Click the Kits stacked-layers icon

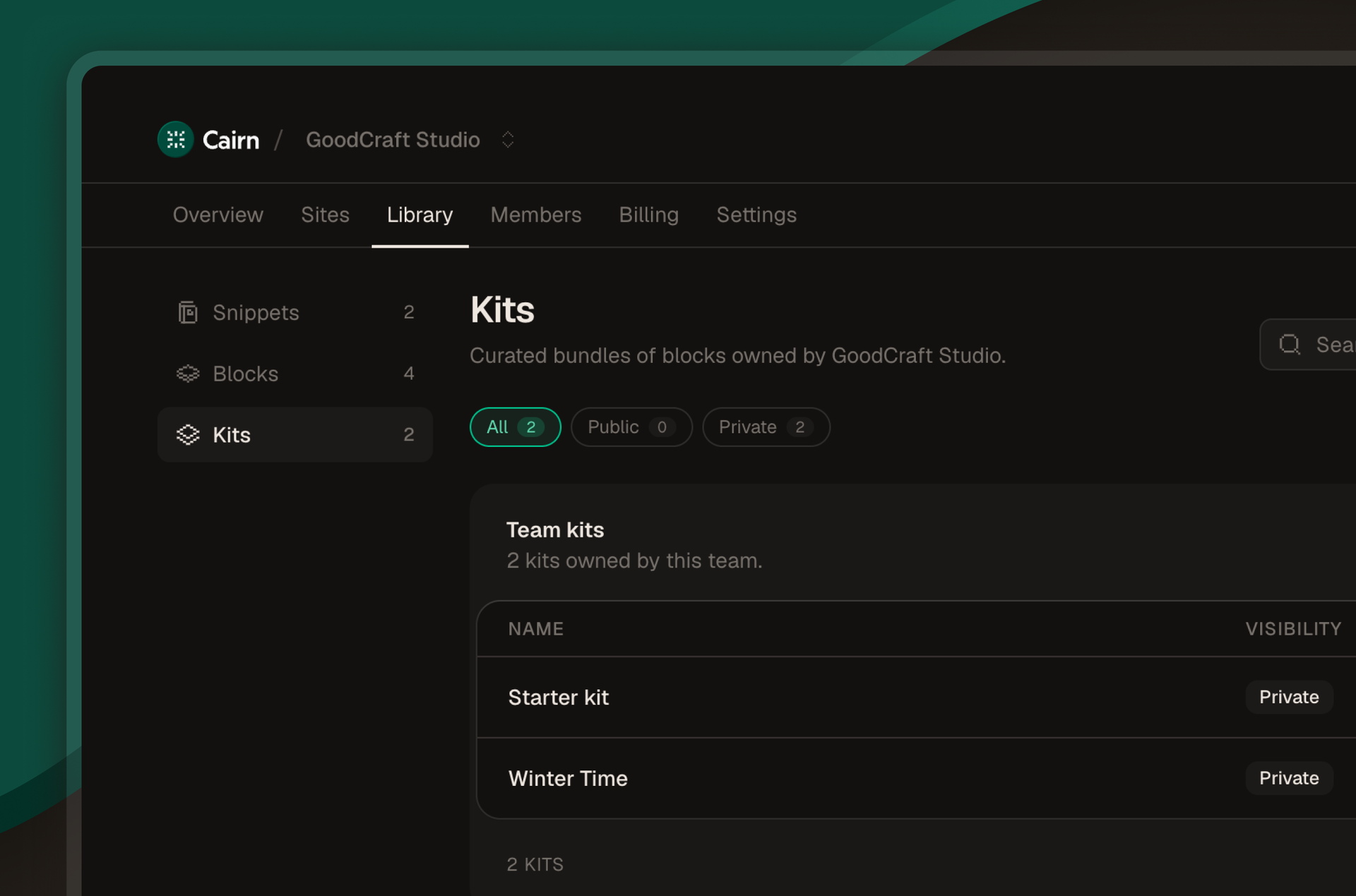188,434
